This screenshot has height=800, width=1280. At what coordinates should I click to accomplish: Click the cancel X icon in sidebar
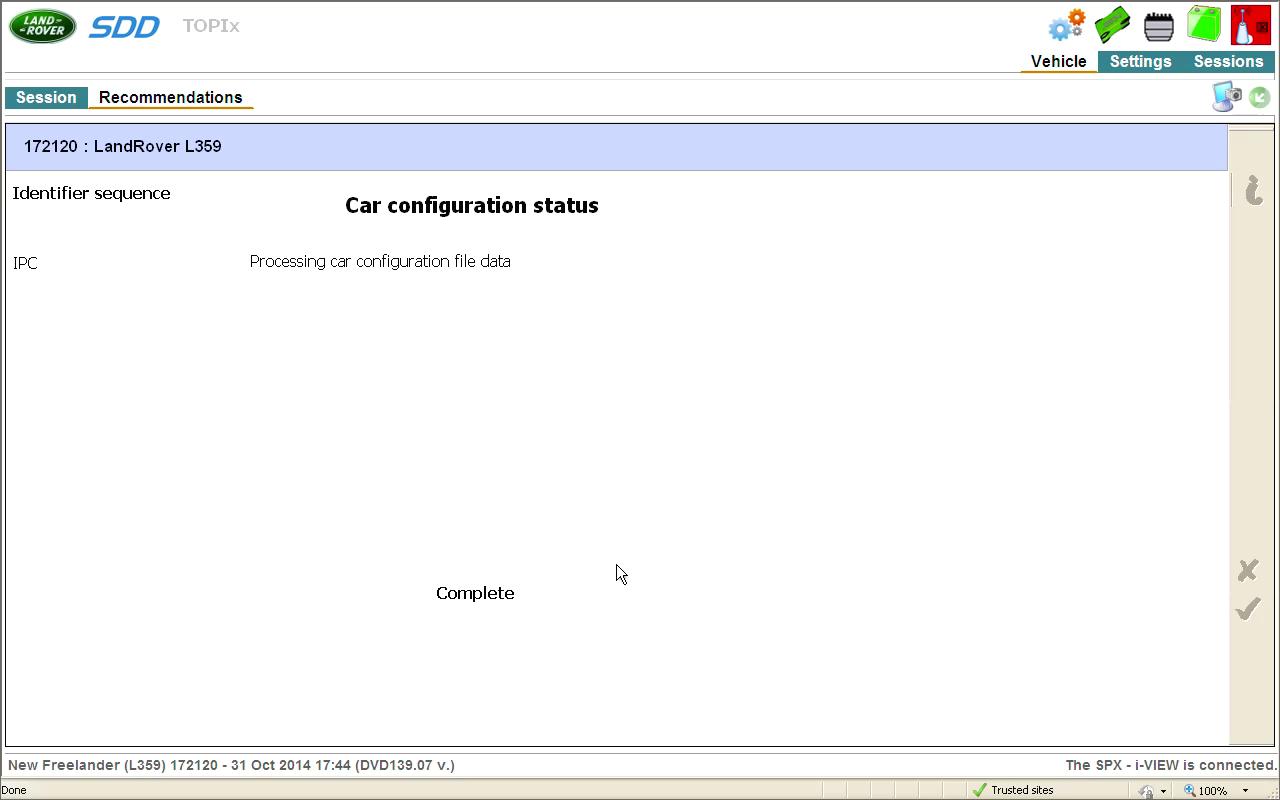pyautogui.click(x=1247, y=570)
